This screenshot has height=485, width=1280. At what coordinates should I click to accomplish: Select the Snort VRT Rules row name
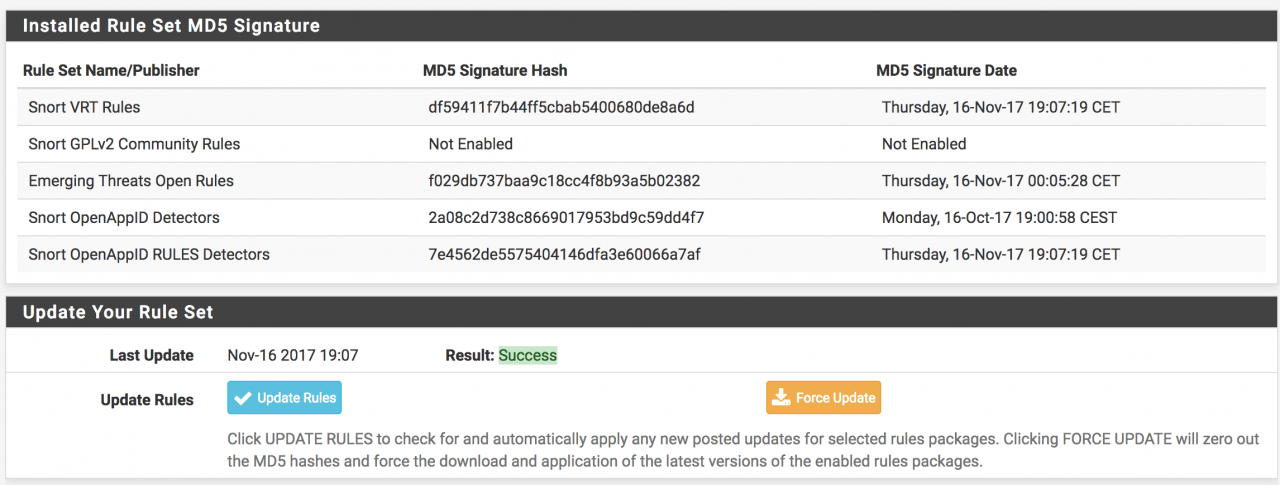(x=84, y=107)
